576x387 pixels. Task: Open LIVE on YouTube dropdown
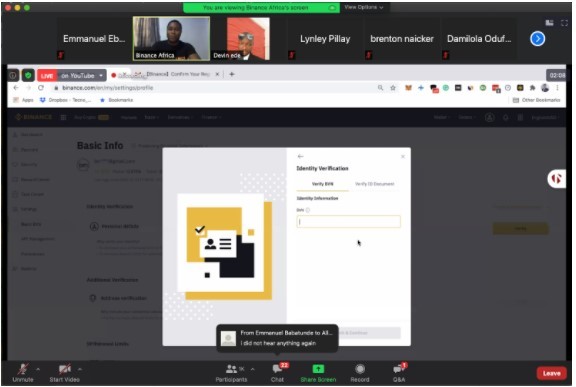(x=72, y=76)
